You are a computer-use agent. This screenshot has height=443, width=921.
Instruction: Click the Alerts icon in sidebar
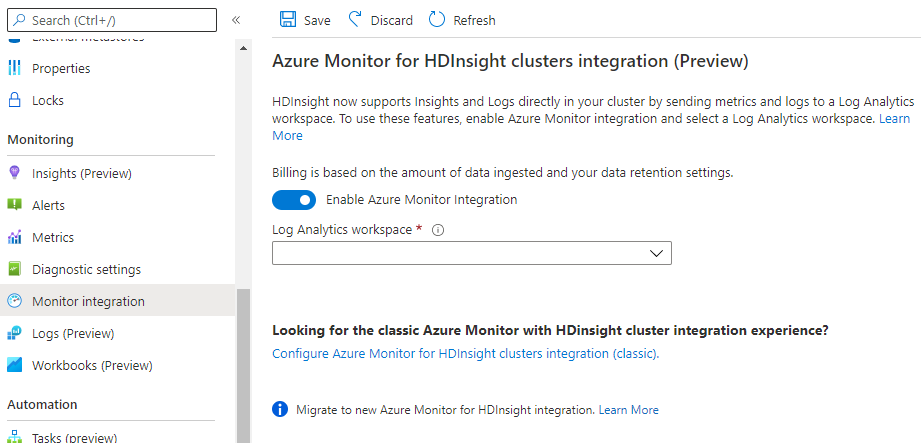15,205
